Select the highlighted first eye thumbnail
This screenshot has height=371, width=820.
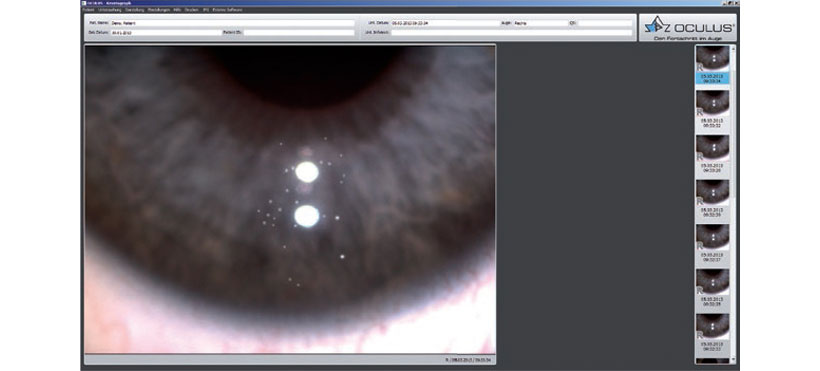pyautogui.click(x=712, y=64)
